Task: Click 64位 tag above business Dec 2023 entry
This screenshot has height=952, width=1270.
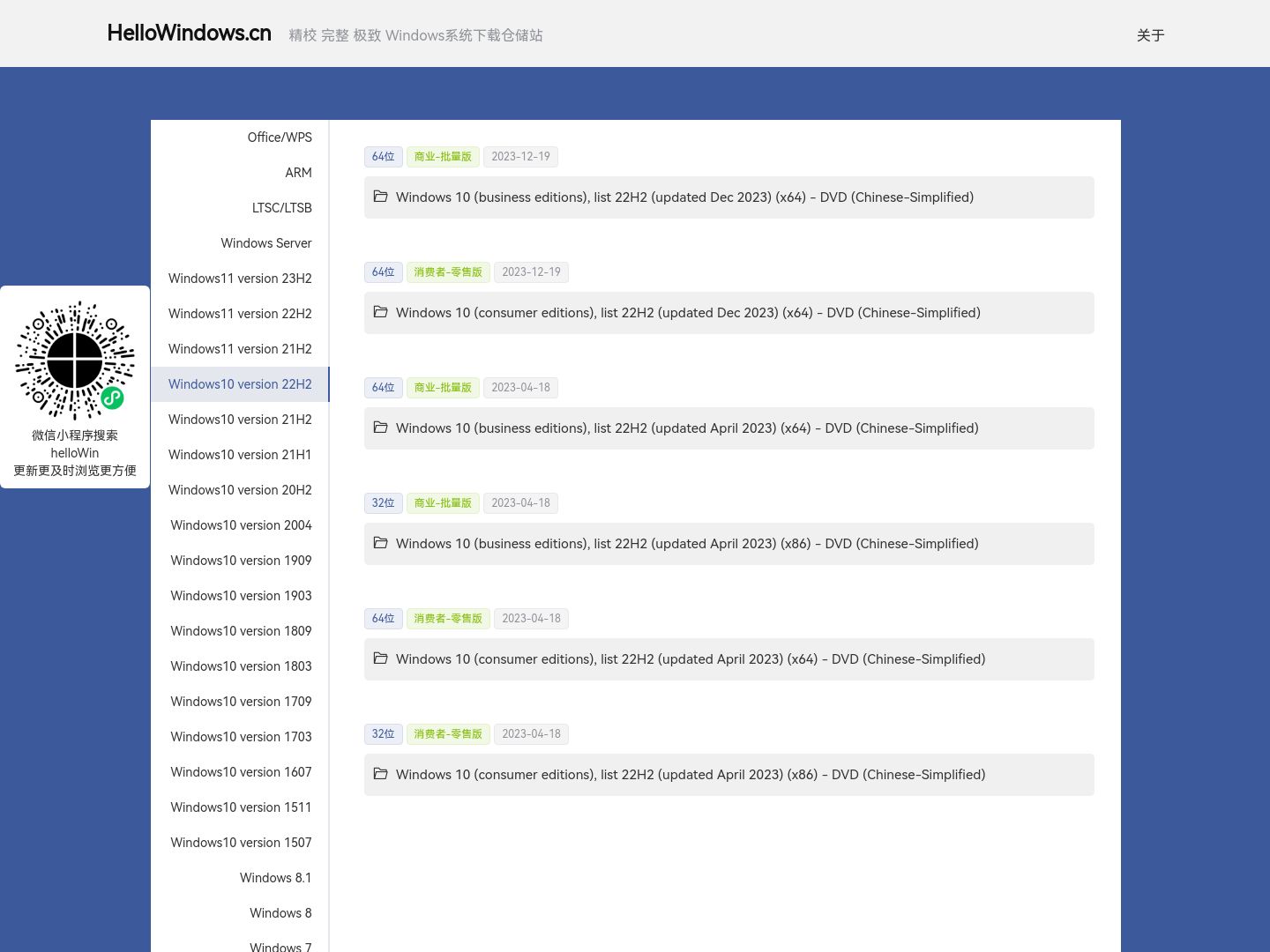Action: click(384, 157)
